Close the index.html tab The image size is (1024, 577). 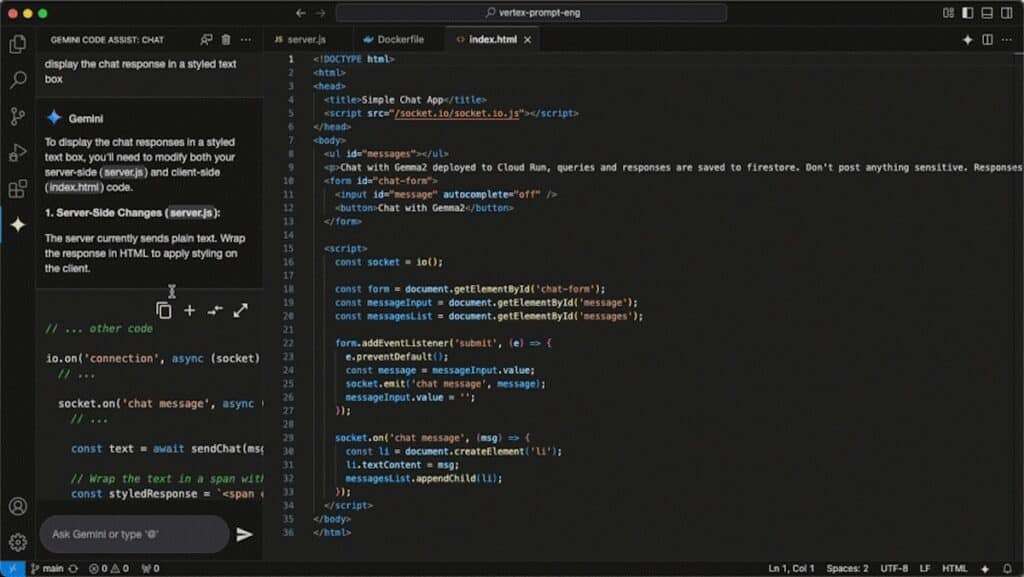tap(528, 40)
